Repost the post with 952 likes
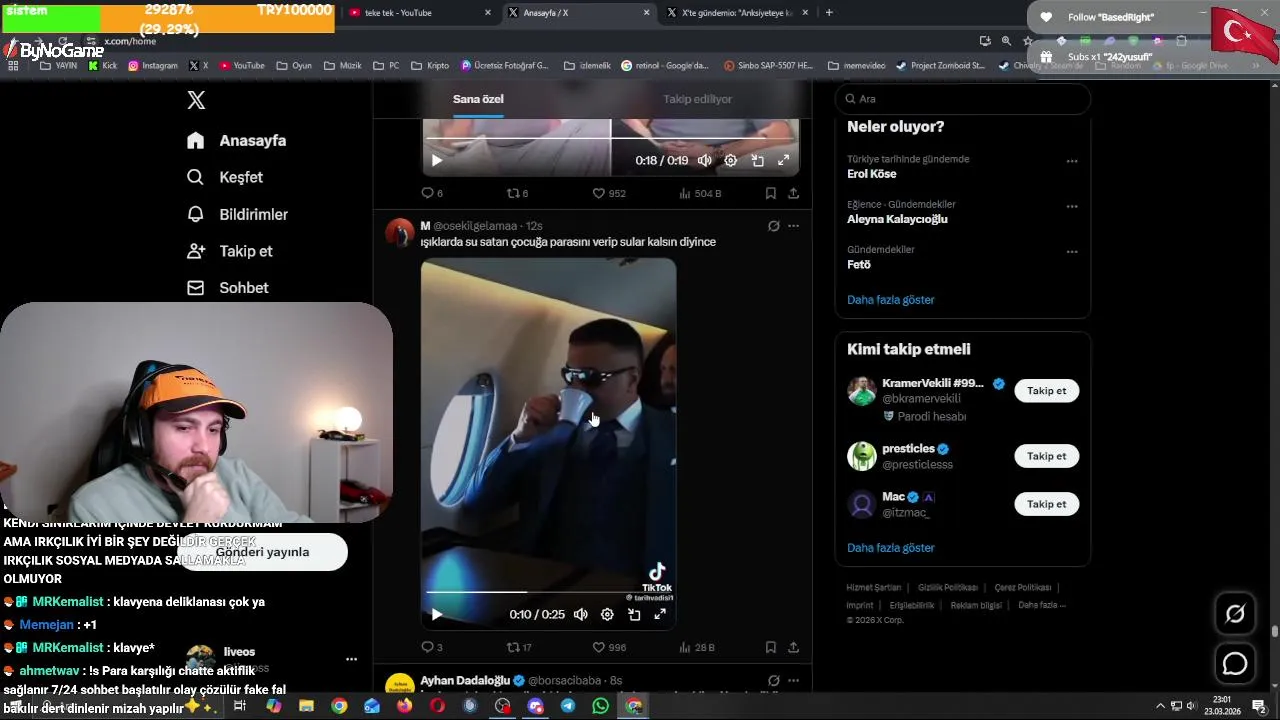The width and height of the screenshot is (1280, 720). click(x=517, y=193)
